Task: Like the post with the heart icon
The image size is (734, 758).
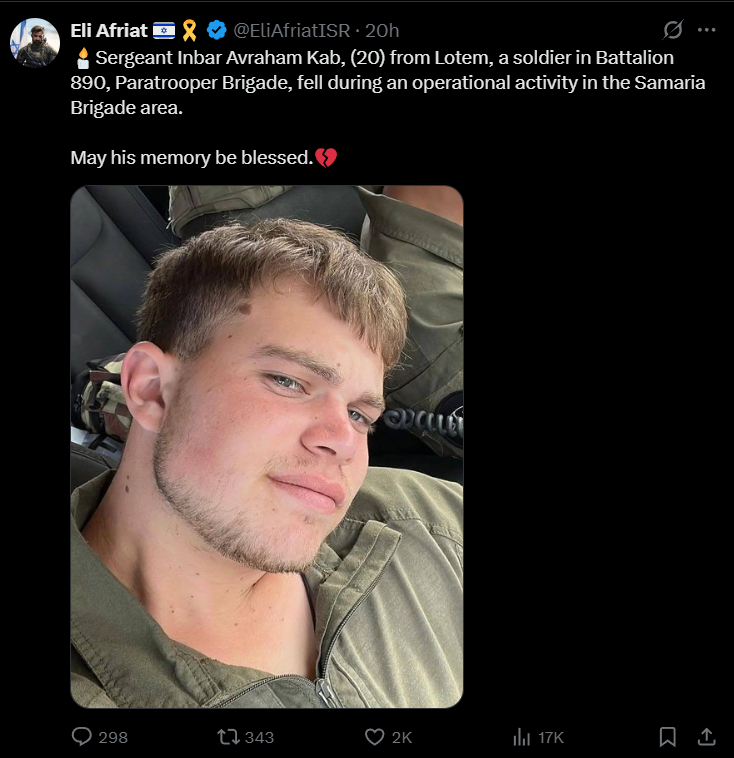Action: click(x=375, y=737)
